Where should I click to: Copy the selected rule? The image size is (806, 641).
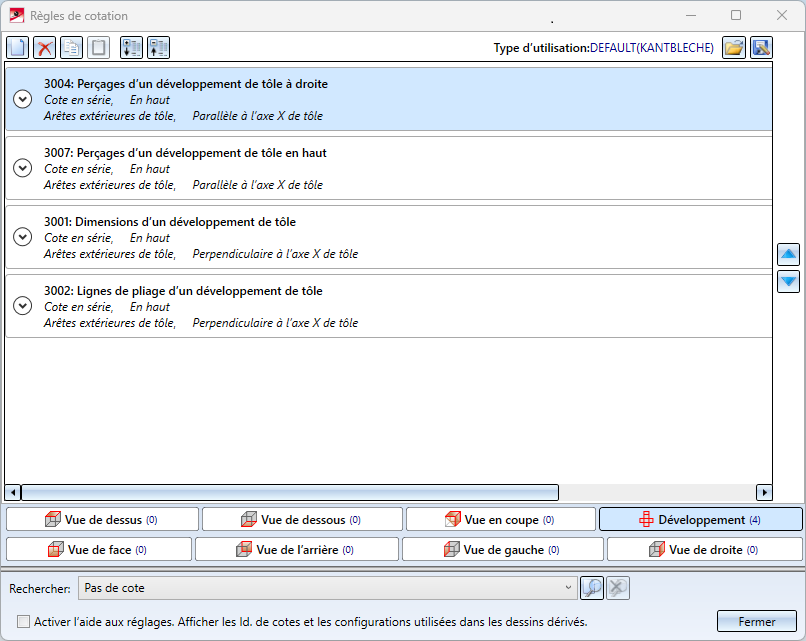click(71, 48)
